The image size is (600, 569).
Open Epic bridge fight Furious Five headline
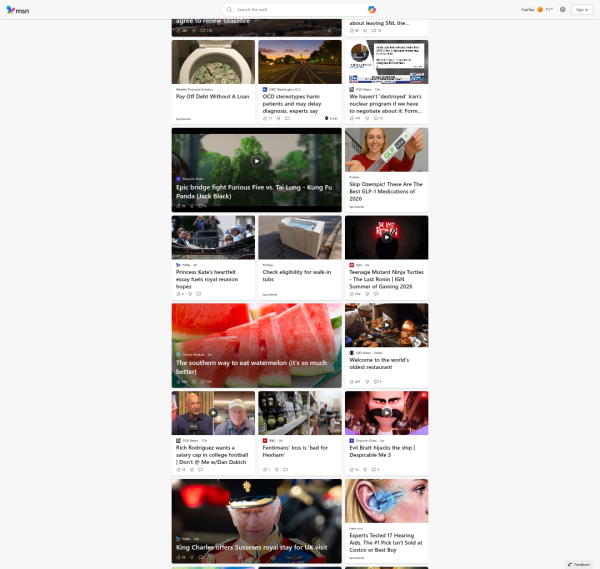[x=254, y=192]
